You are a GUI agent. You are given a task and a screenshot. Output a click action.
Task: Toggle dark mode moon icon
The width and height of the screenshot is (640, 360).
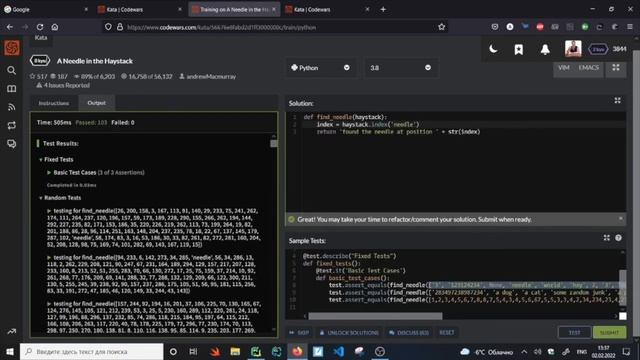point(493,49)
